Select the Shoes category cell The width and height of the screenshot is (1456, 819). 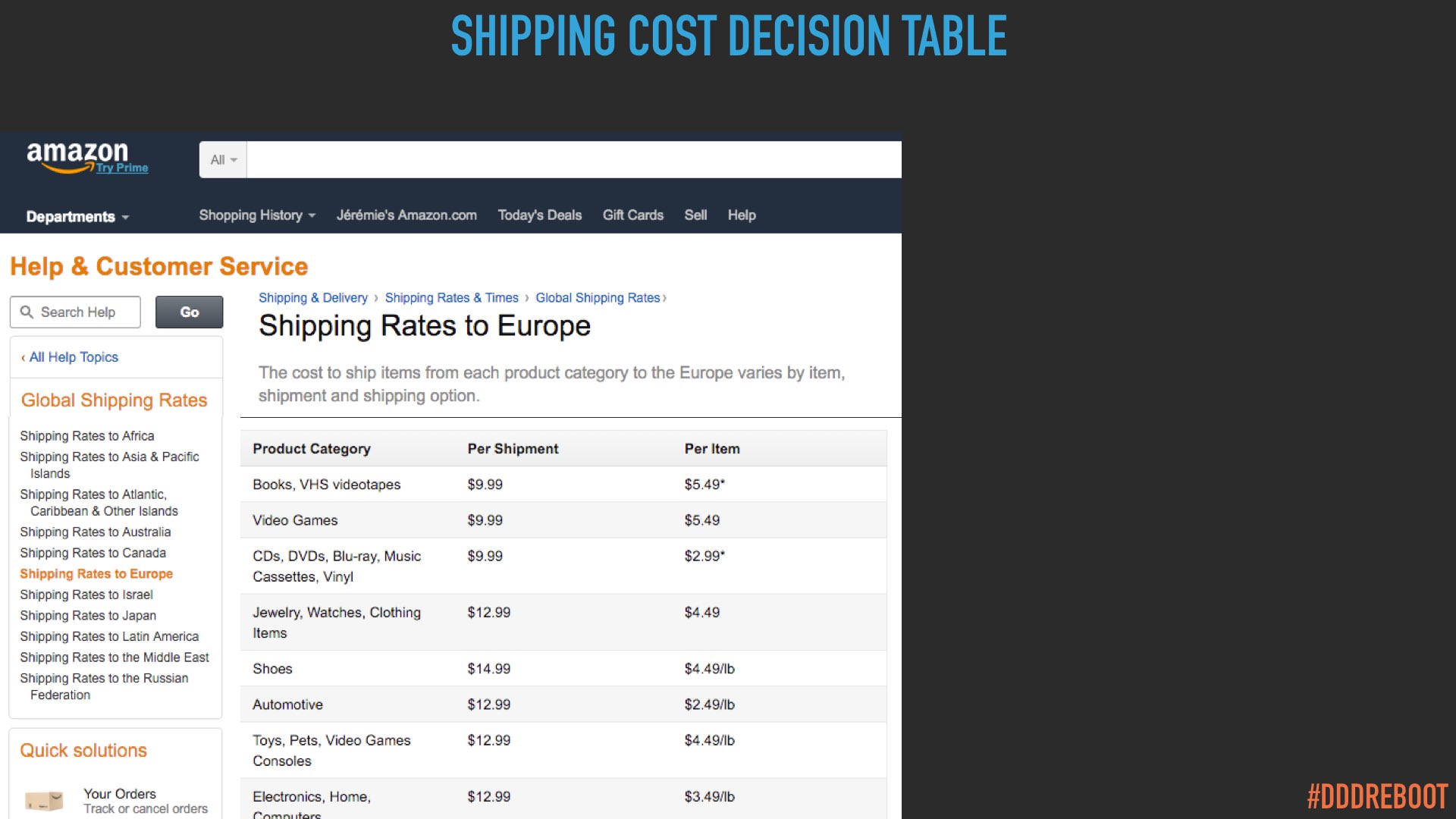[x=272, y=669]
